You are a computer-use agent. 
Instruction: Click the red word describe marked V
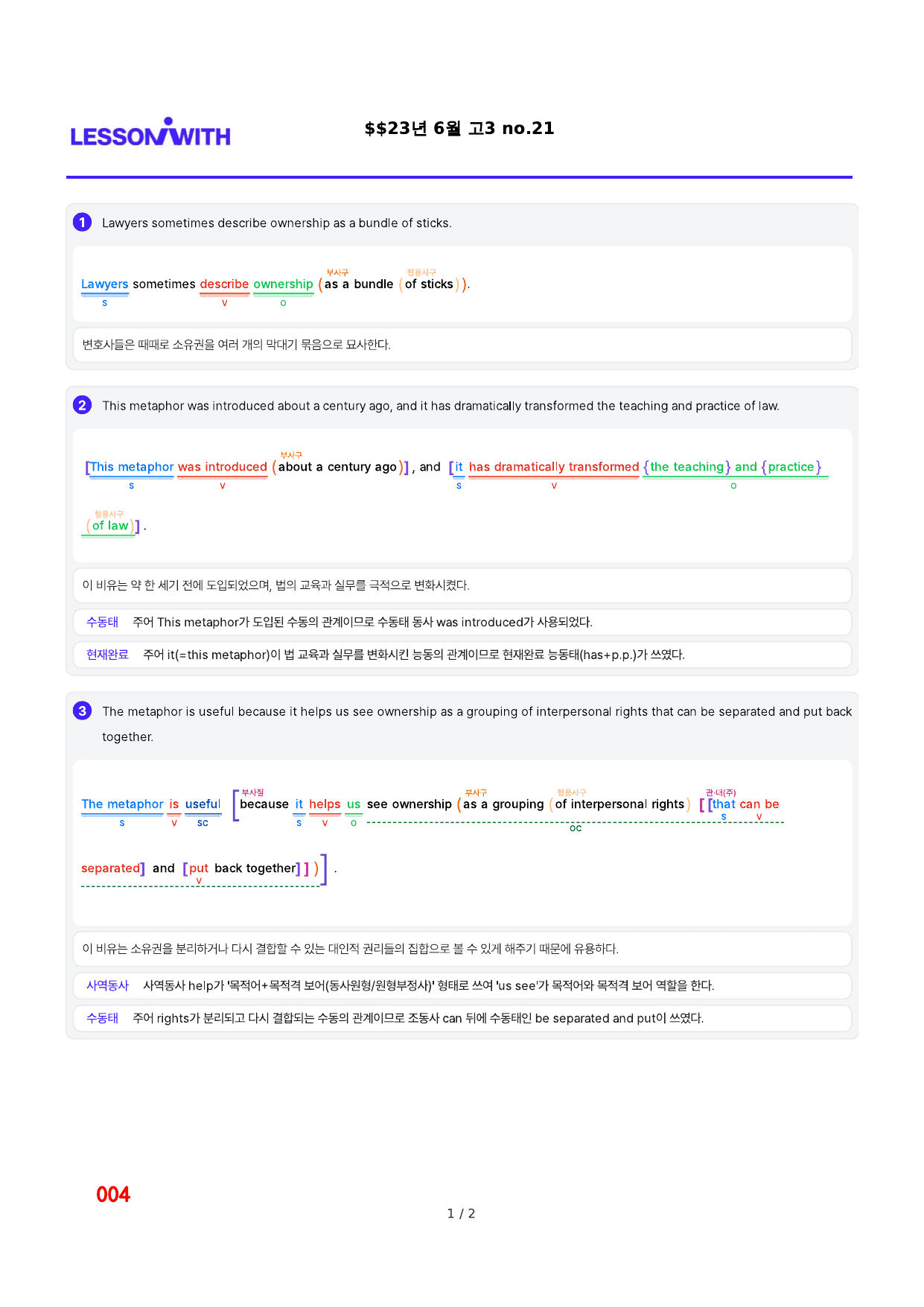(224, 284)
